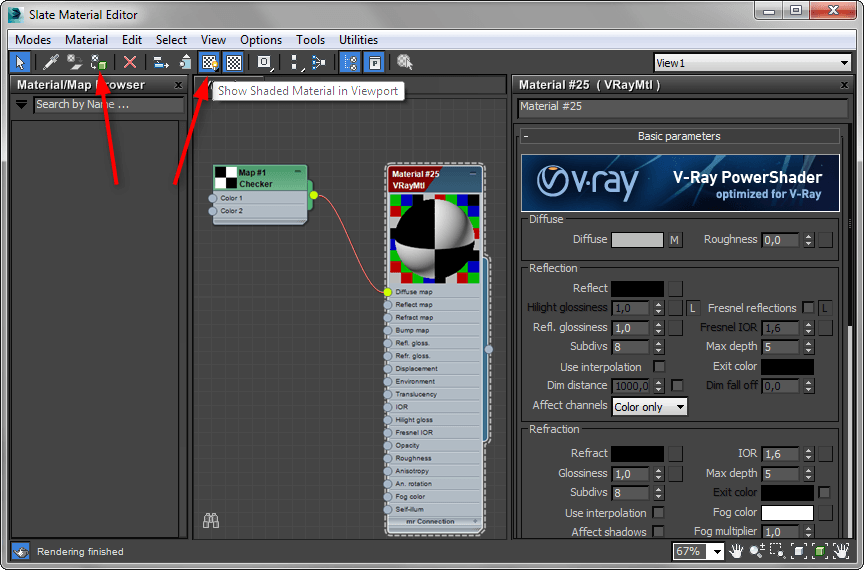This screenshot has height=570, width=864.
Task: Activate the Select tool arrow icon
Action: (x=20, y=62)
